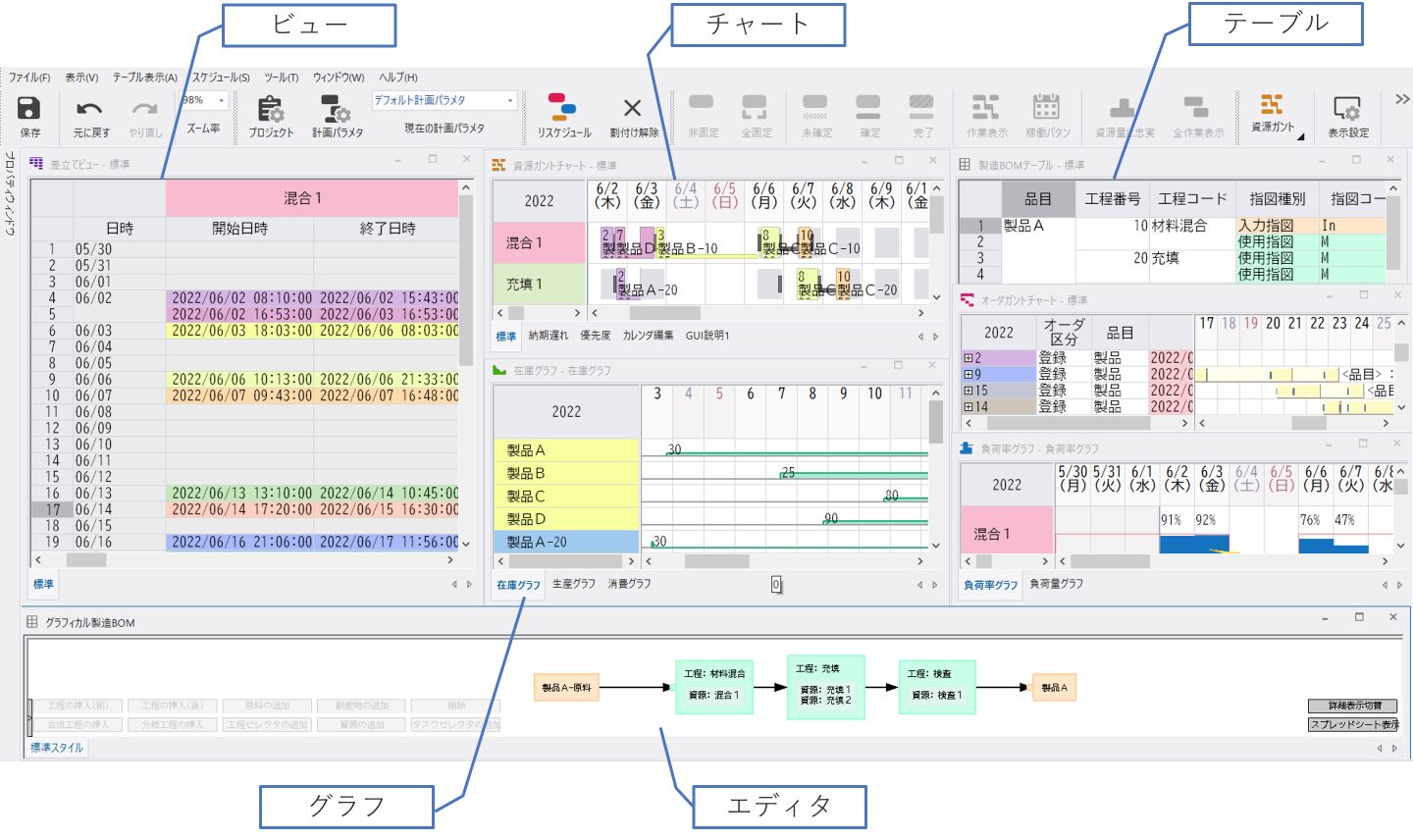Screen dimensions: 1413x840
Task: Open the 計画パラメタ icon
Action: click(337, 108)
